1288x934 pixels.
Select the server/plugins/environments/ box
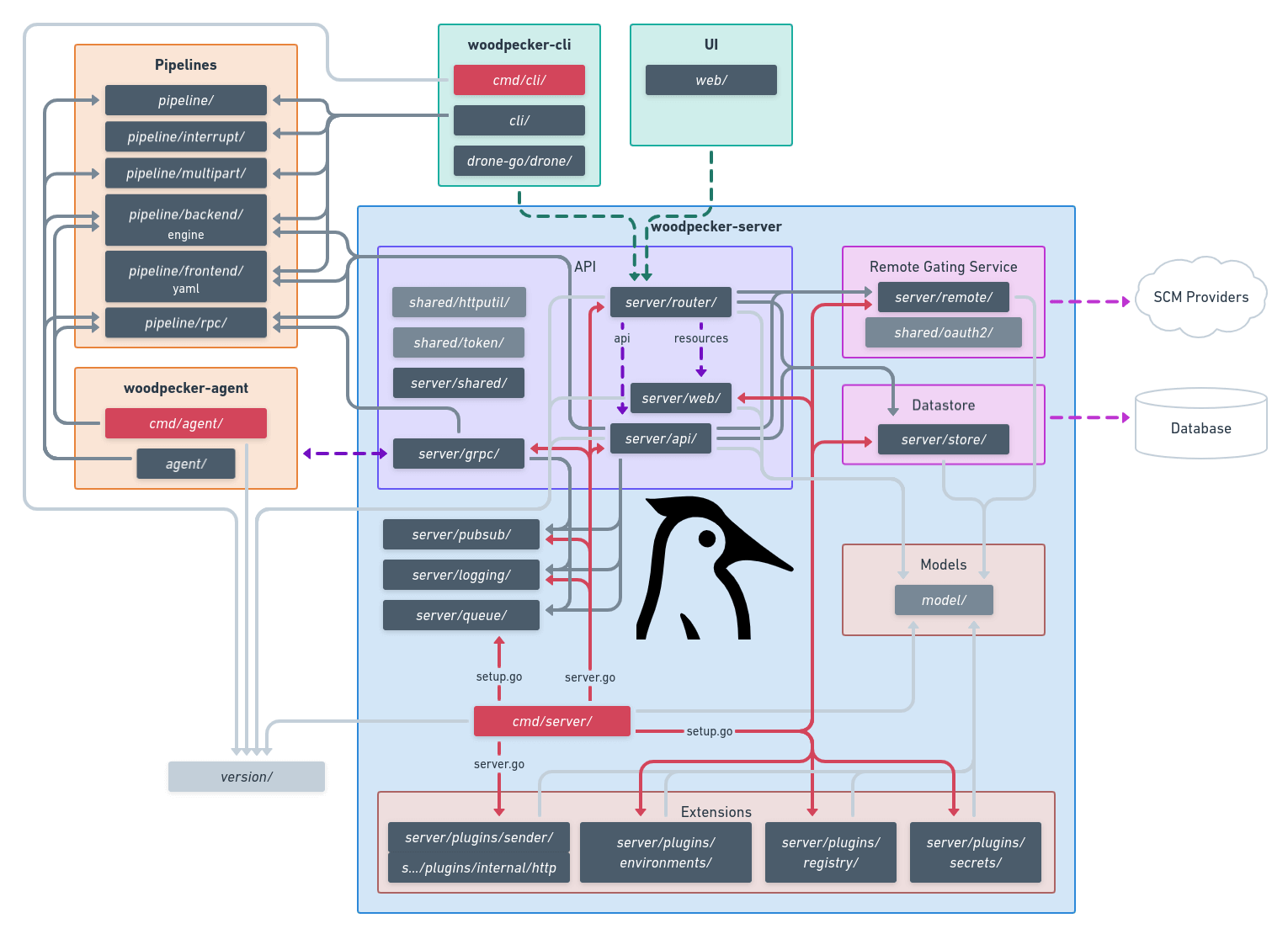666,852
